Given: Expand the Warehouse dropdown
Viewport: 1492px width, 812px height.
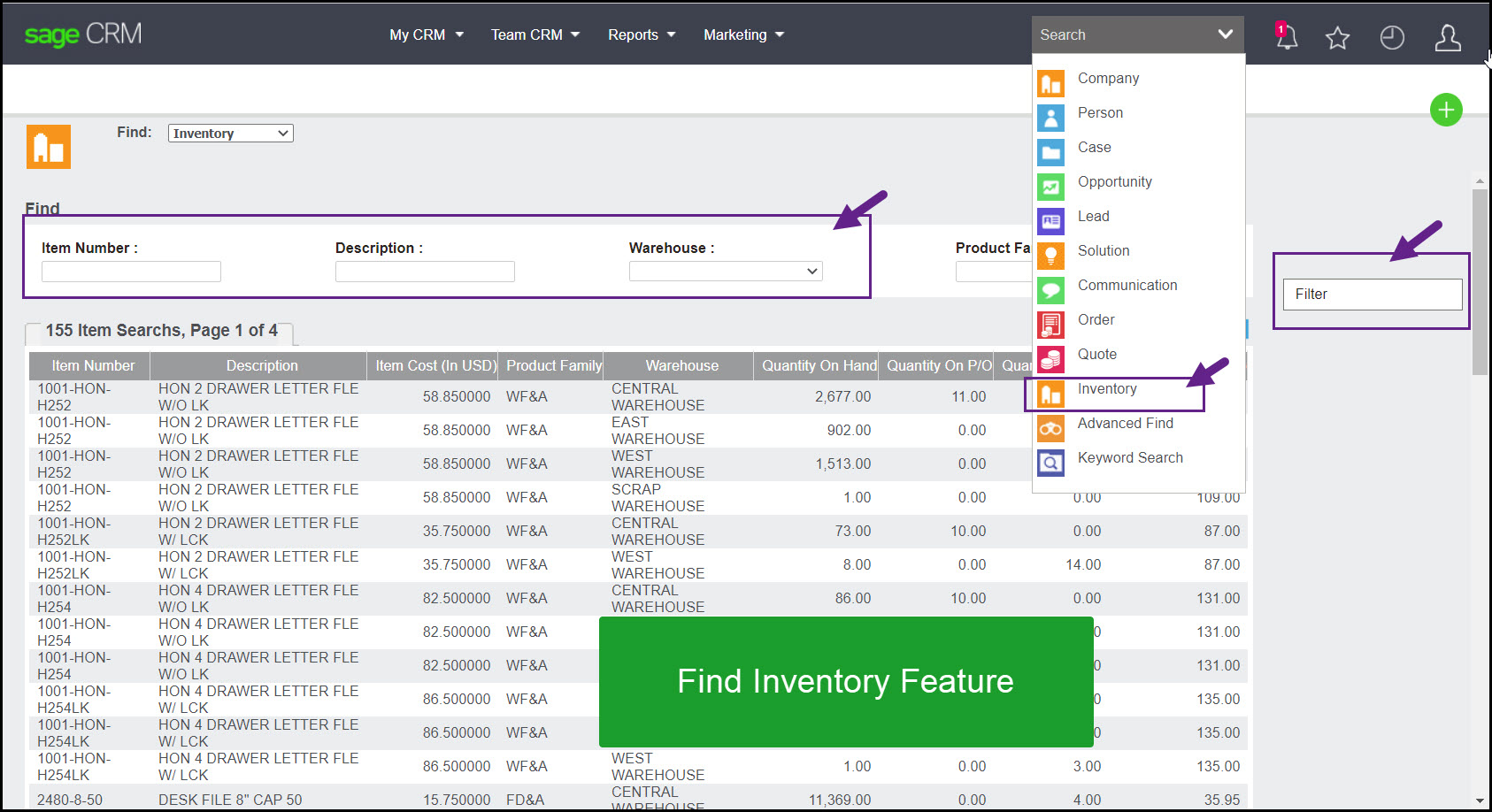Looking at the screenshot, I should (725, 271).
